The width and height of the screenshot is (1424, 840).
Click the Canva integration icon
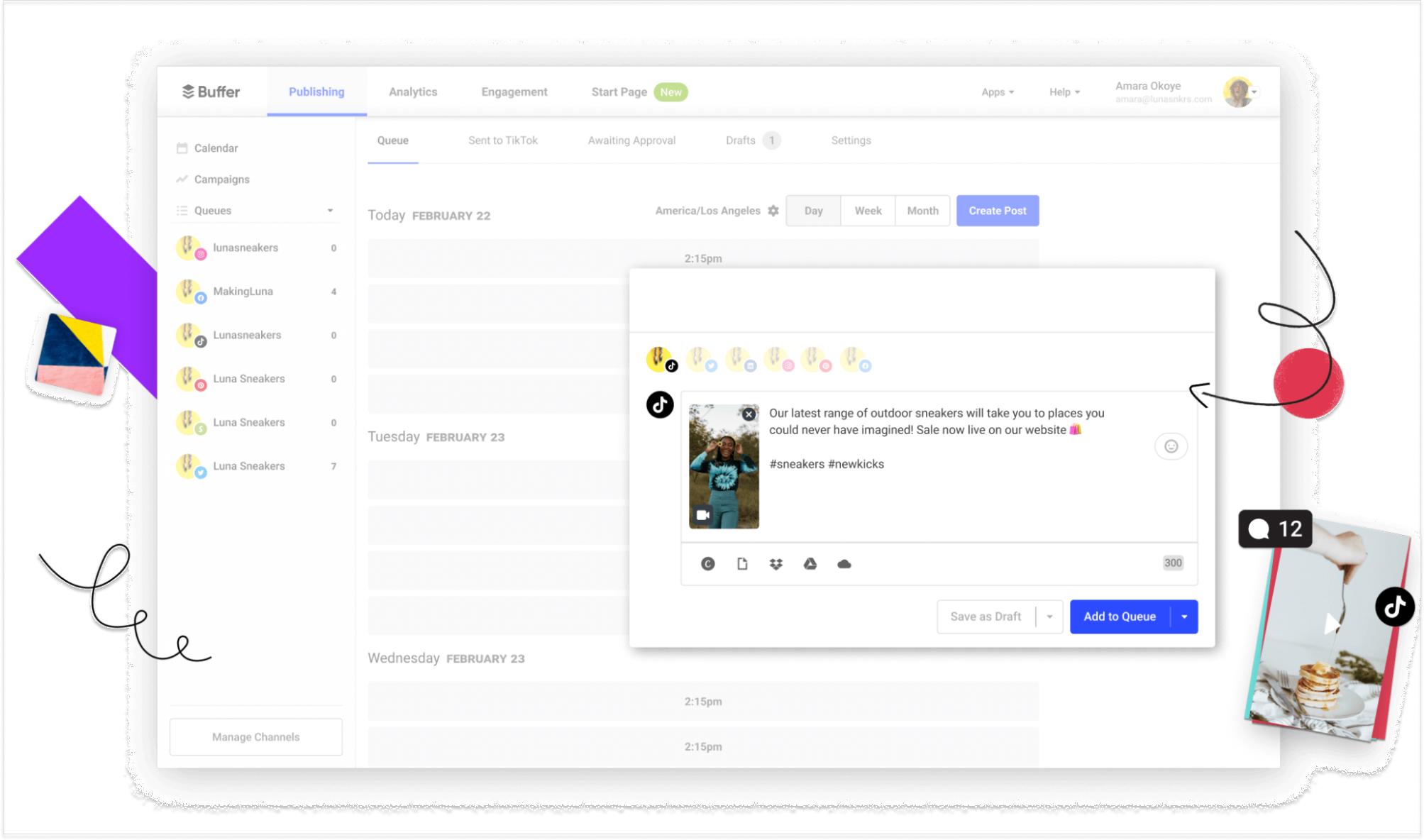tap(707, 564)
